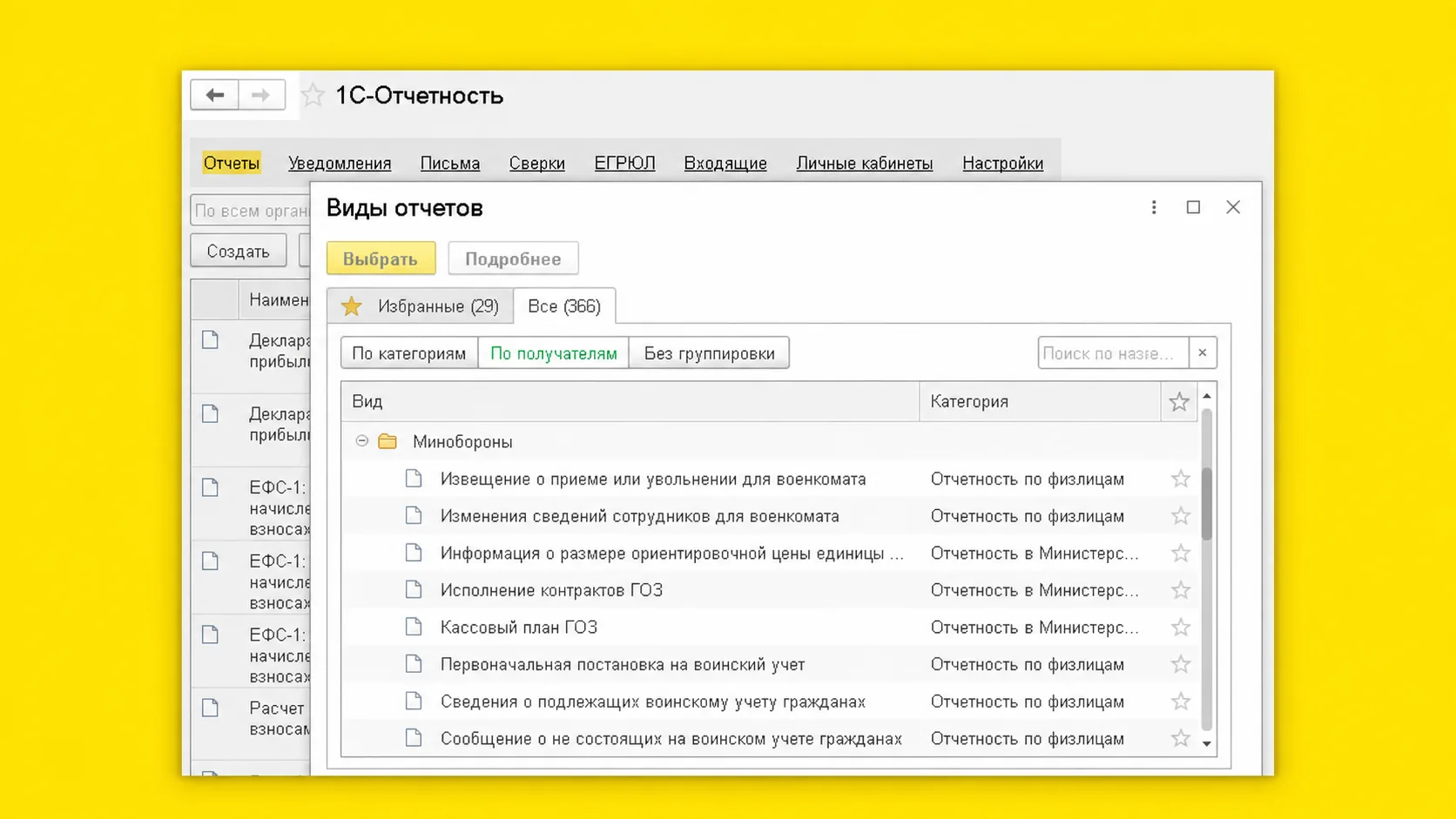The image size is (1456, 819).
Task: Click the Выбрать button
Action: point(381,258)
